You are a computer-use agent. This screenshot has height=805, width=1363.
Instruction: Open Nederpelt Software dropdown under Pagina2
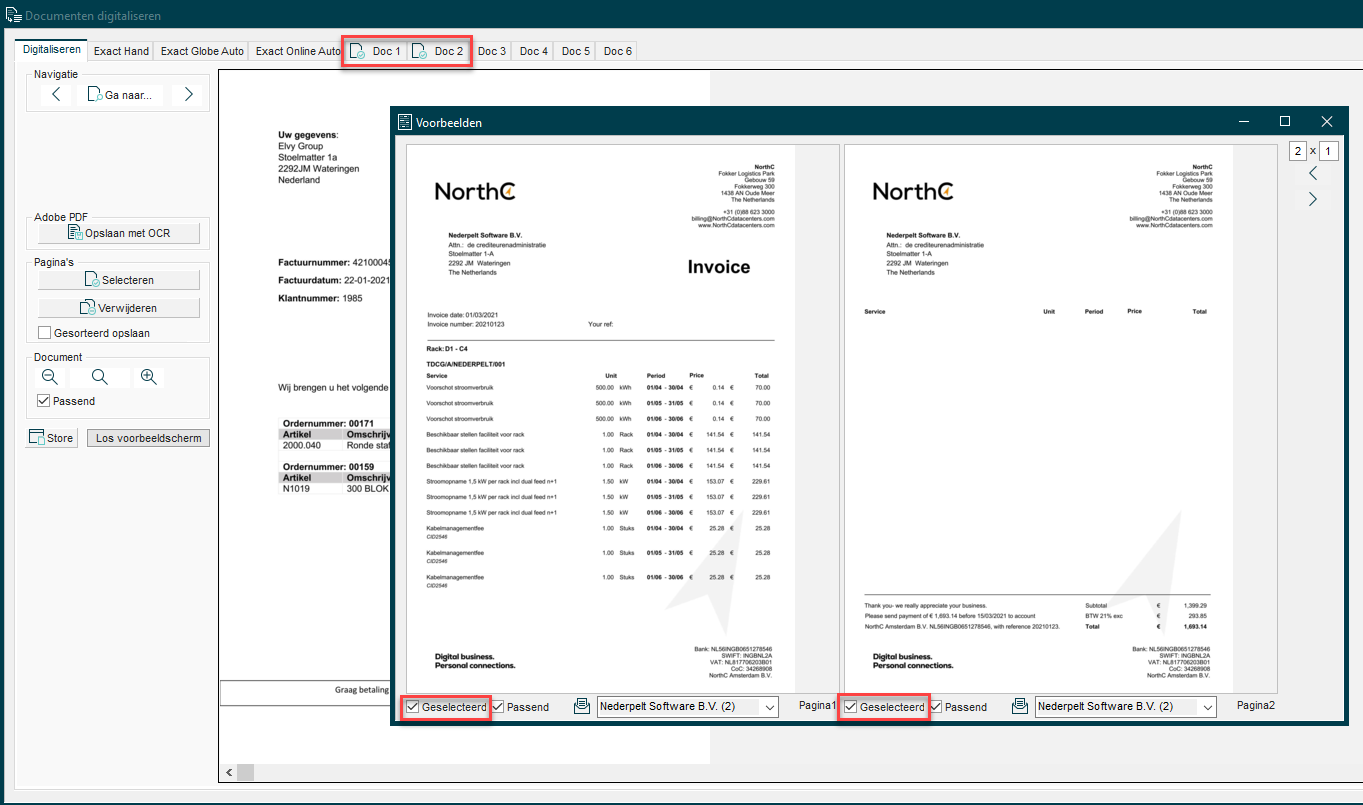[x=1126, y=707]
